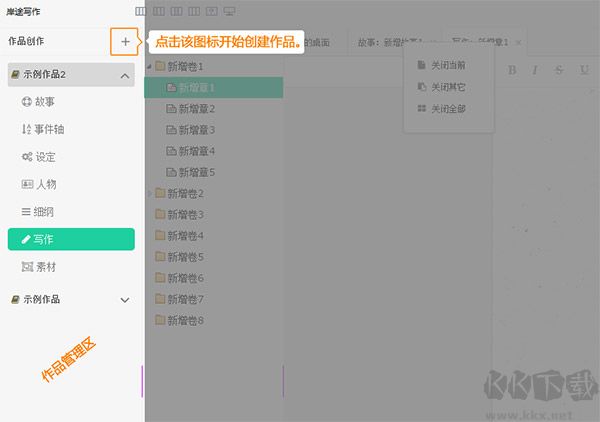Viewport: 600px width, 422px height.
Task: Choose 关闭全部 from the tab context menu
Action: [442, 109]
